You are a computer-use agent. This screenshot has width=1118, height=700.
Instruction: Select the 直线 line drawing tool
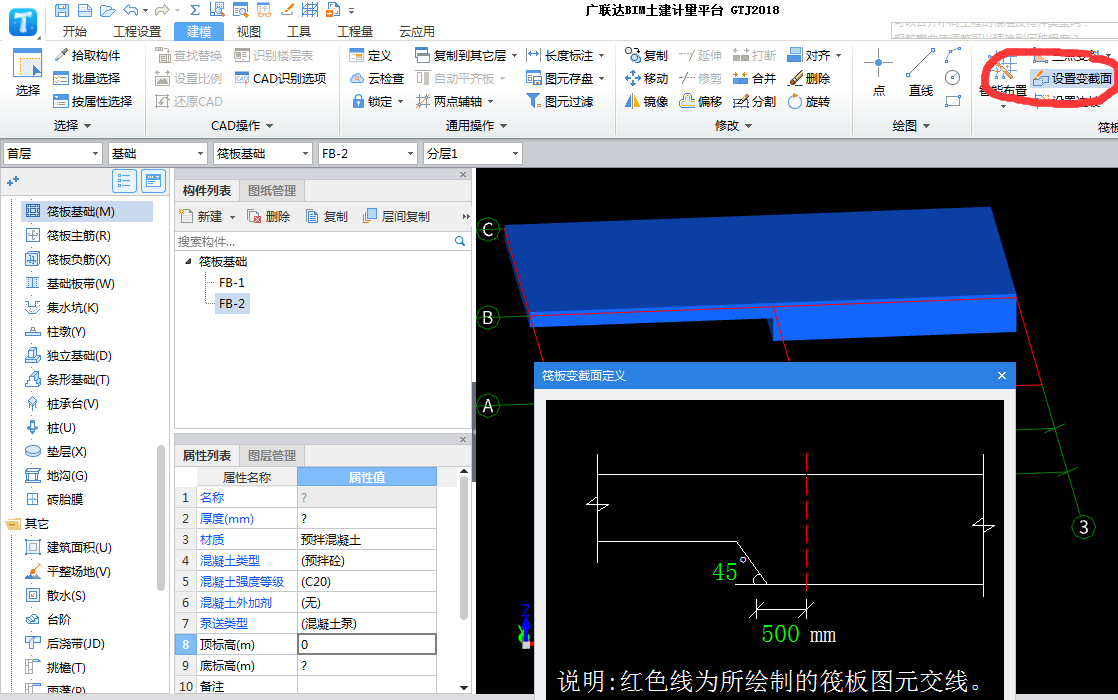click(920, 73)
